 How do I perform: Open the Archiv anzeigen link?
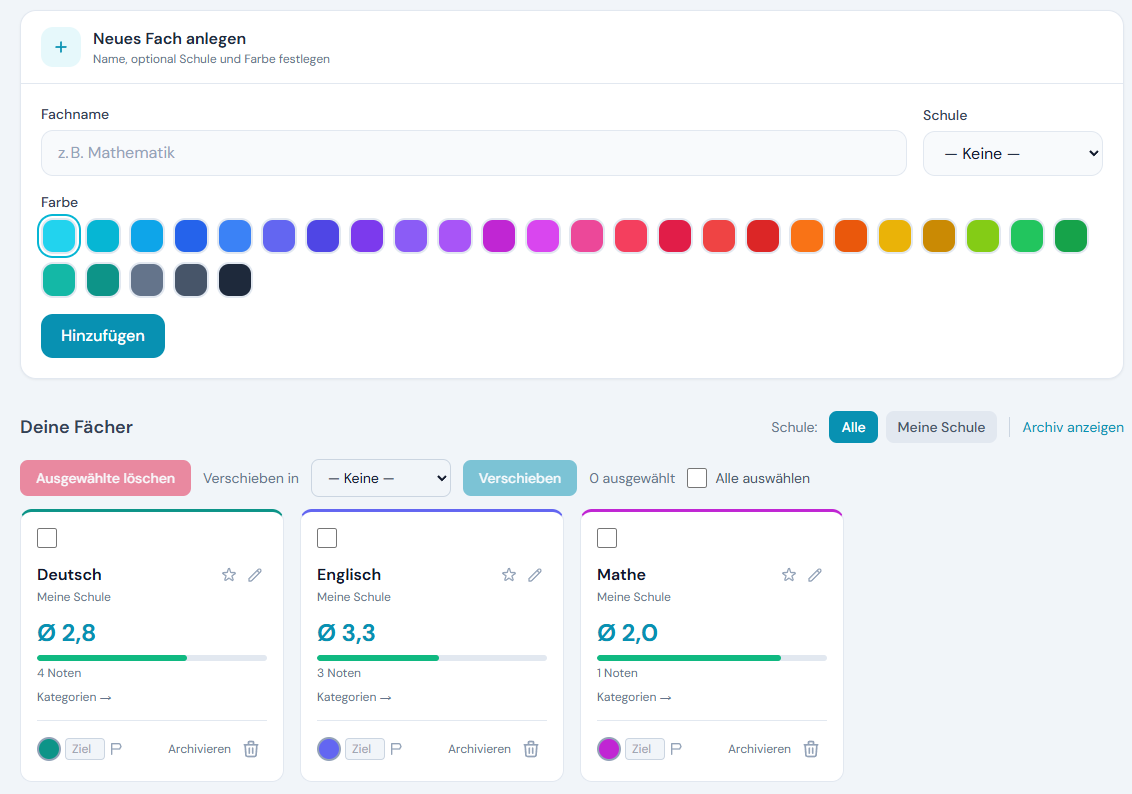point(1073,427)
